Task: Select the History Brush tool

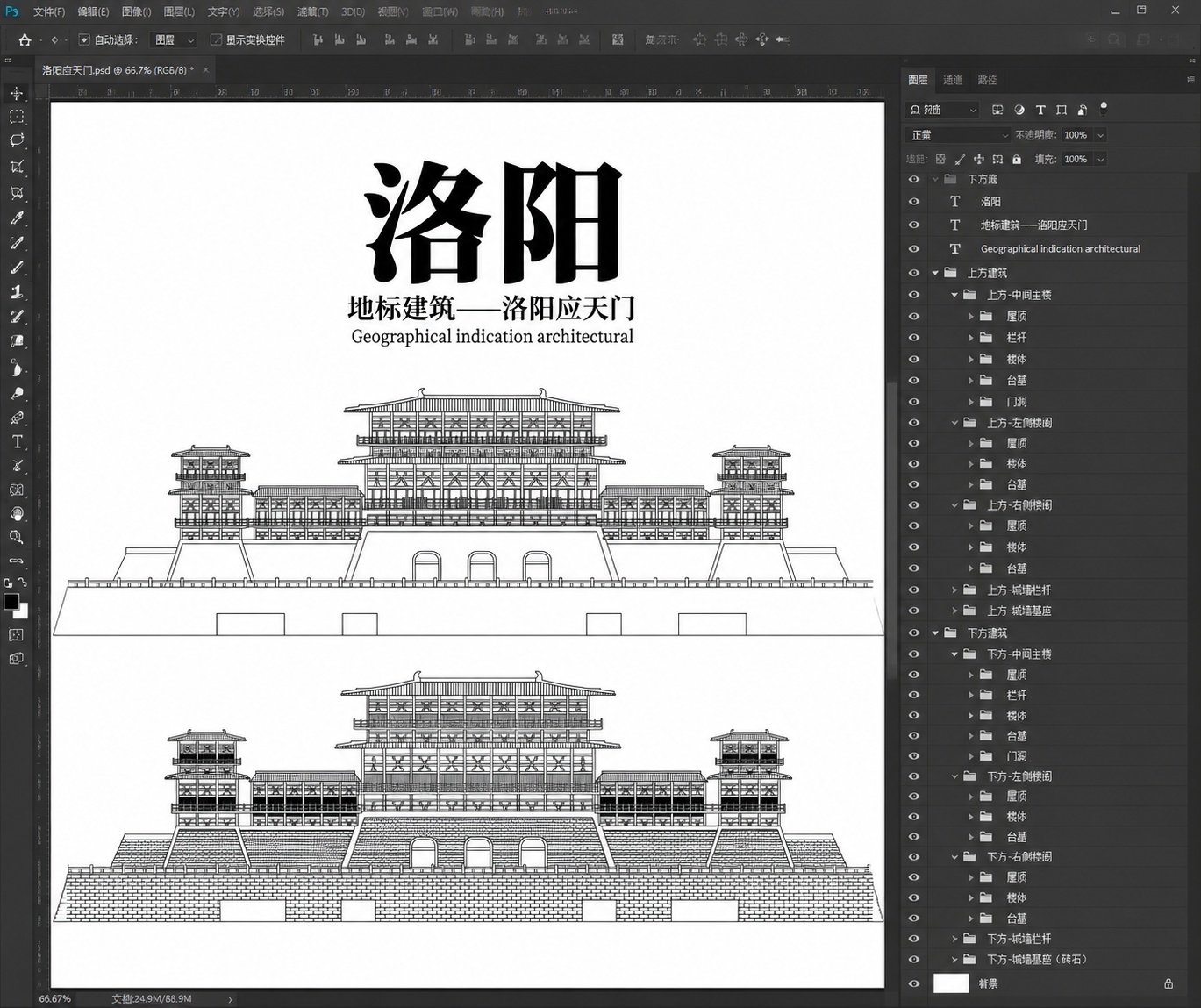Action: click(x=17, y=317)
